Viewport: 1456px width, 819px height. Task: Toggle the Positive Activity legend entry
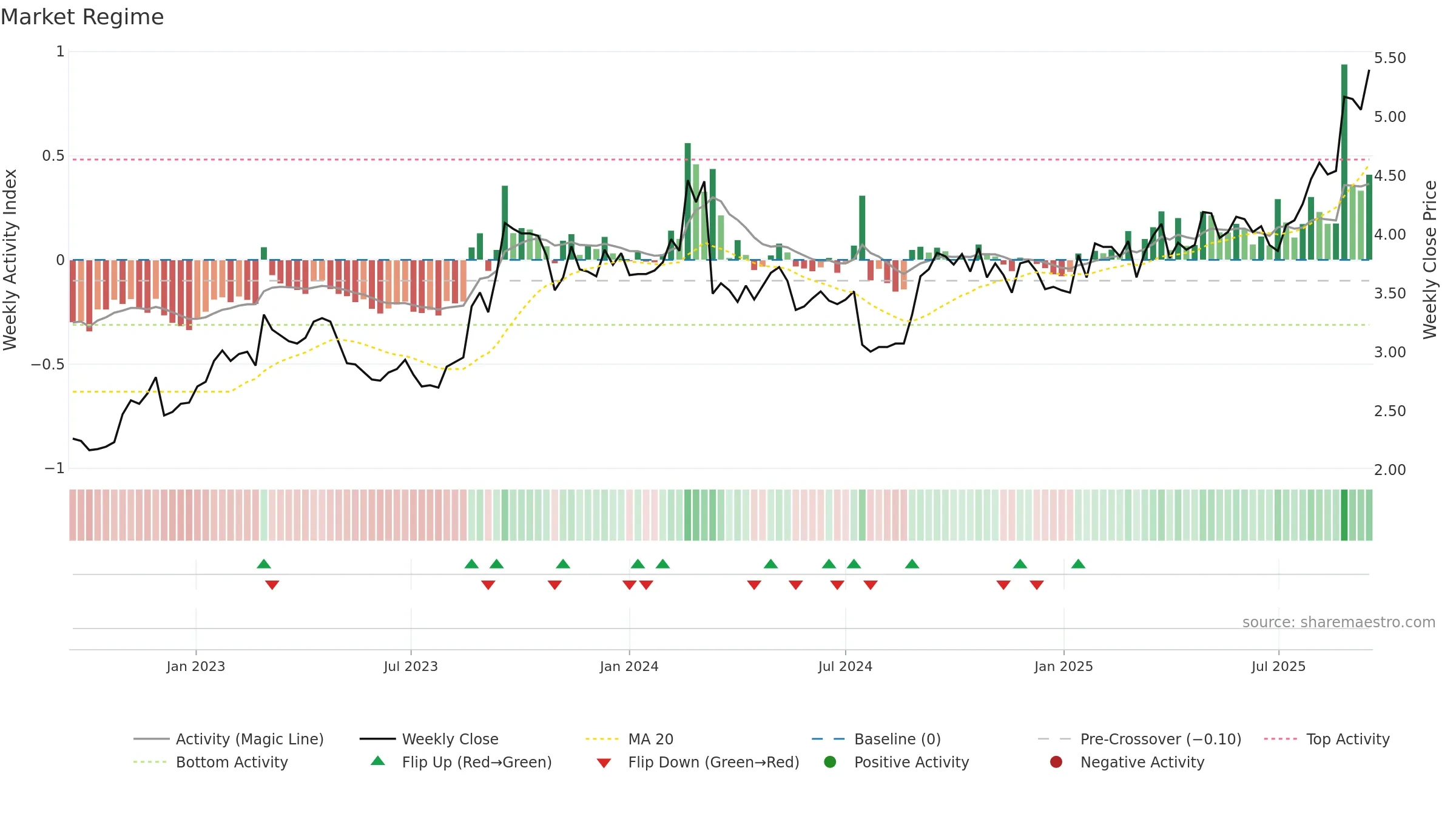point(897,762)
